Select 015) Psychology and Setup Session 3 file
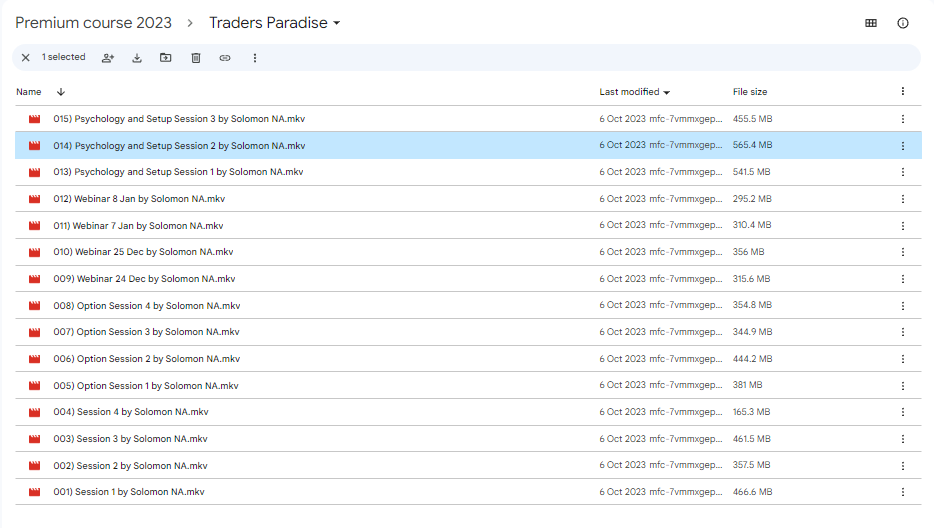 (468, 119)
